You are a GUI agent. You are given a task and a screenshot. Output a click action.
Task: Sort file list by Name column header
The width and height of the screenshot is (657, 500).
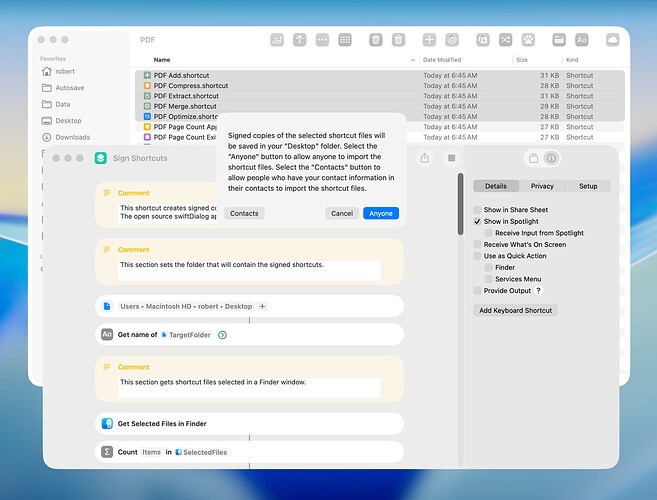point(162,60)
